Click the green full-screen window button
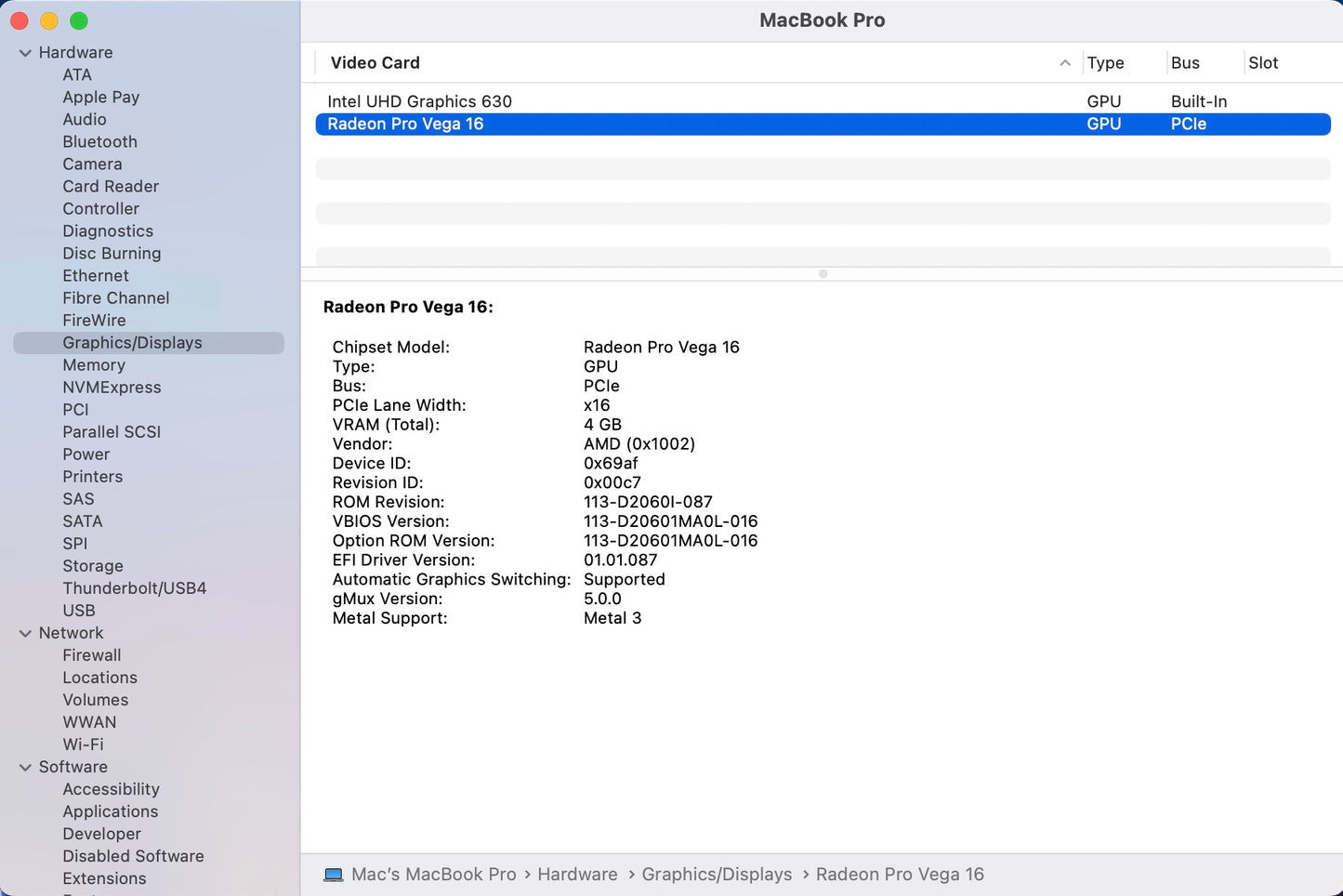Viewport: 1343px width, 896px height. pos(79,20)
